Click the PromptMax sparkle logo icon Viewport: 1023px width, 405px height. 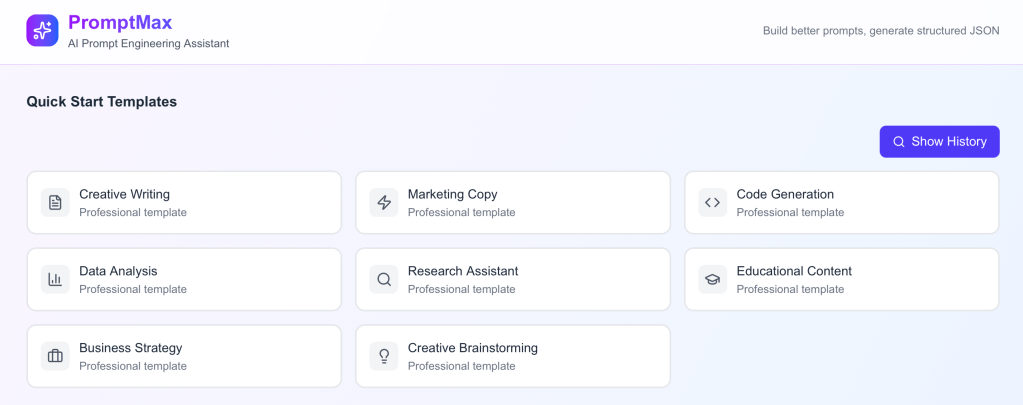42,31
